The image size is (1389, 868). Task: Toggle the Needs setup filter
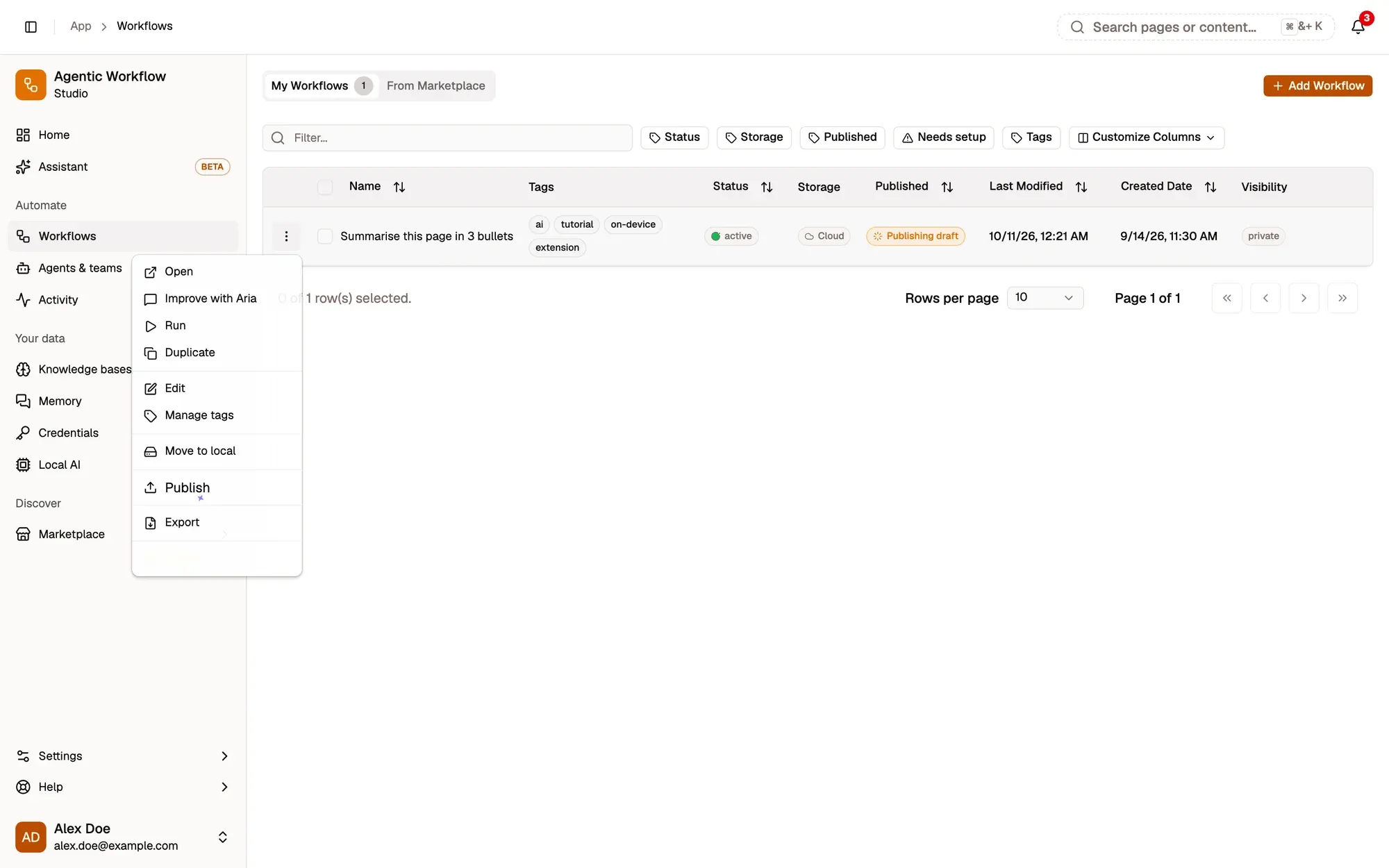point(944,137)
